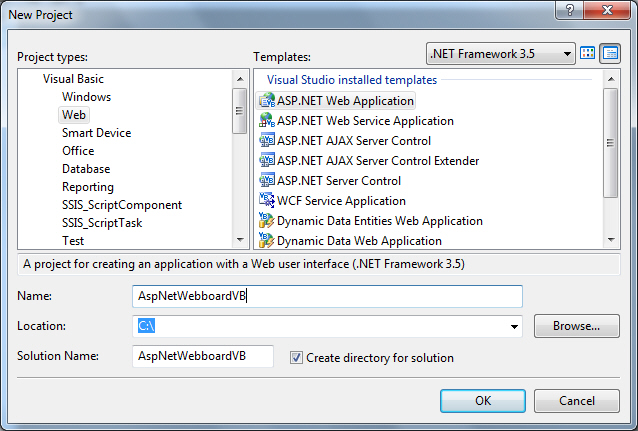Viewport: 638px width, 431px height.
Task: Click the Browse... button
Action: [x=576, y=326]
